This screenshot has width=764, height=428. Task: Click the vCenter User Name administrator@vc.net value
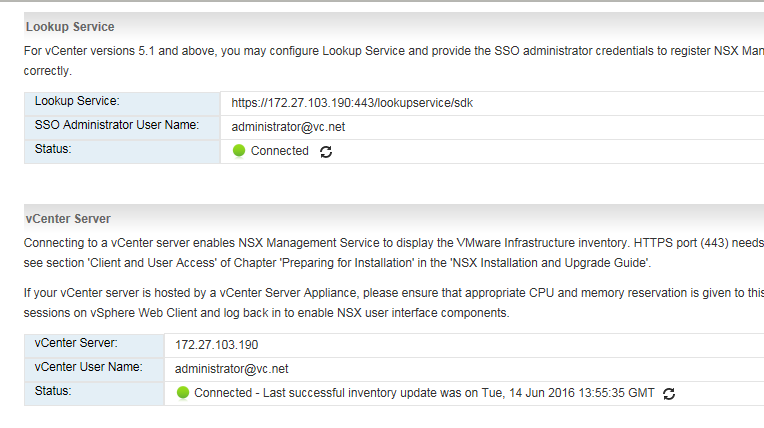(231, 369)
